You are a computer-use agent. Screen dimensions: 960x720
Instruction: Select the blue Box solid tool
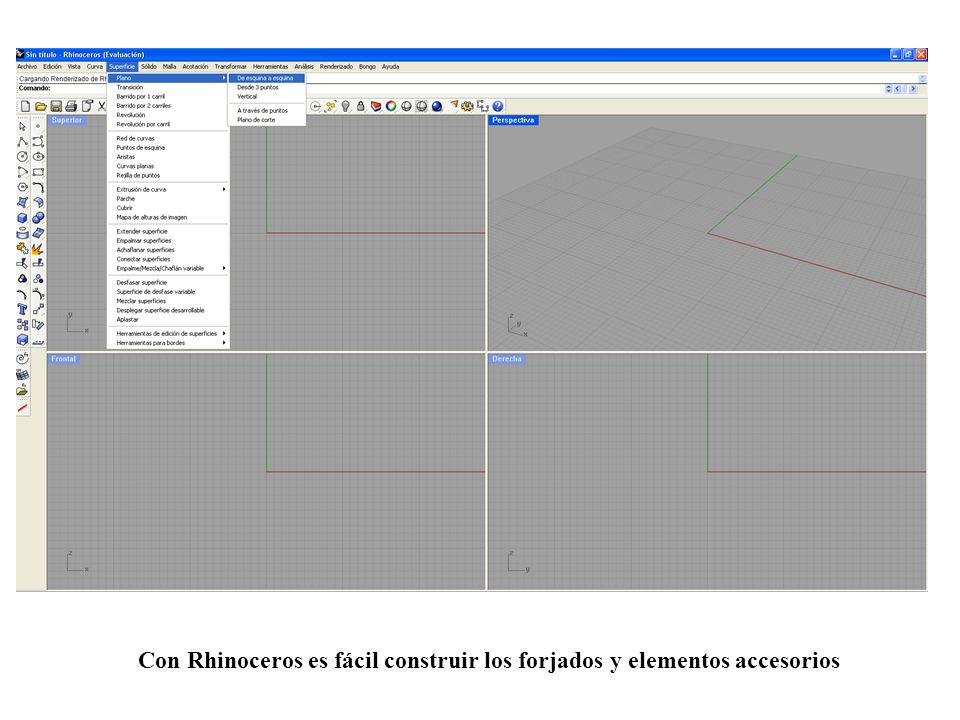pos(23,218)
